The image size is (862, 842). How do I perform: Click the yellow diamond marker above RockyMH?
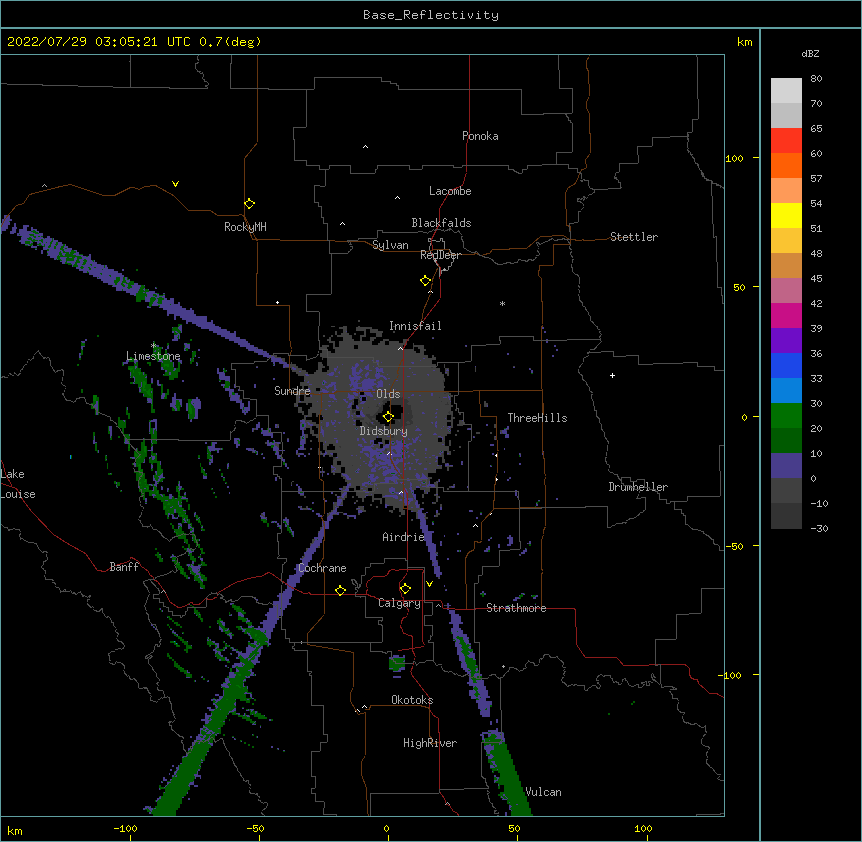(x=250, y=204)
